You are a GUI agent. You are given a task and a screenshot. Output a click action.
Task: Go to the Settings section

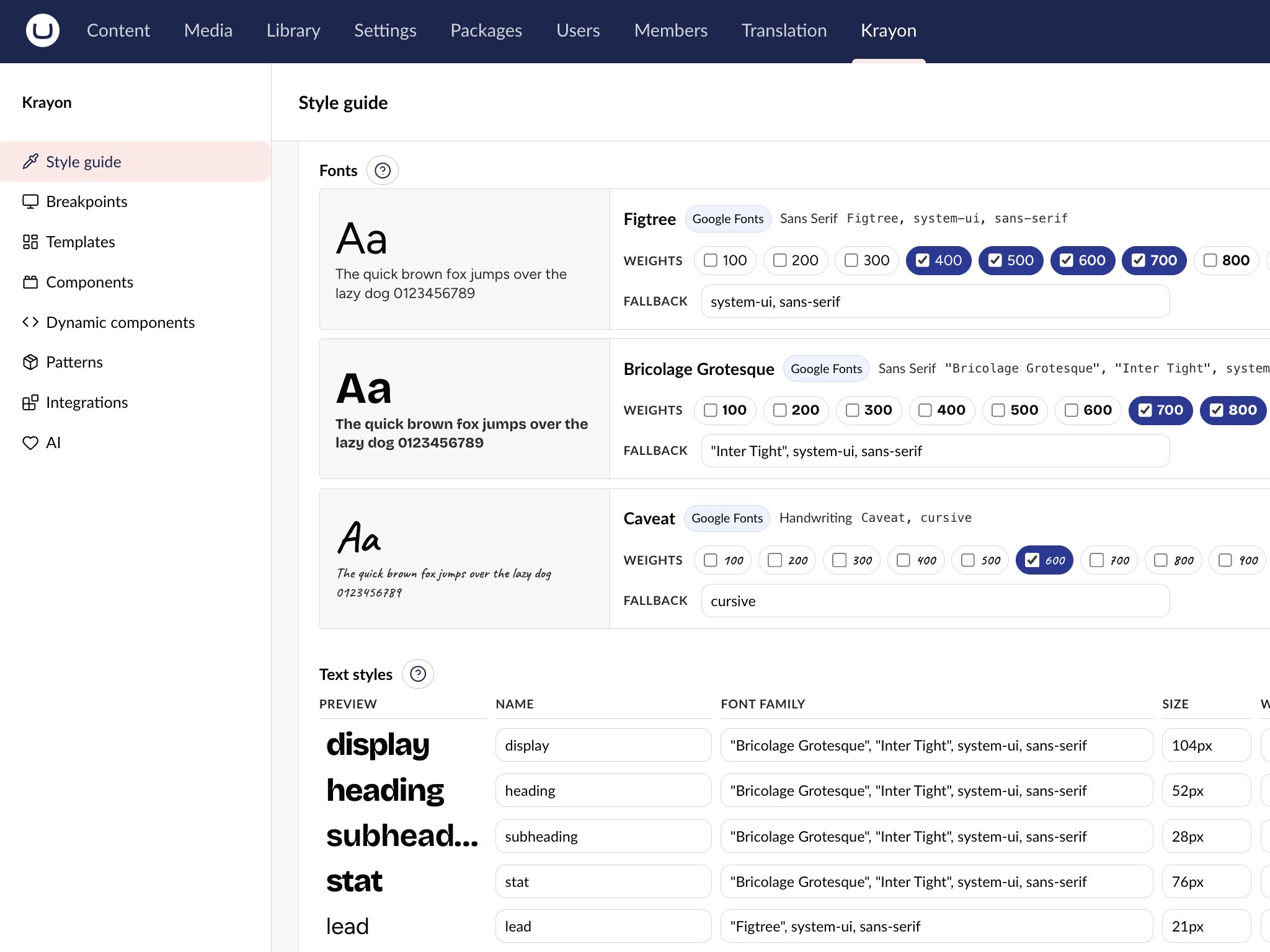(385, 30)
